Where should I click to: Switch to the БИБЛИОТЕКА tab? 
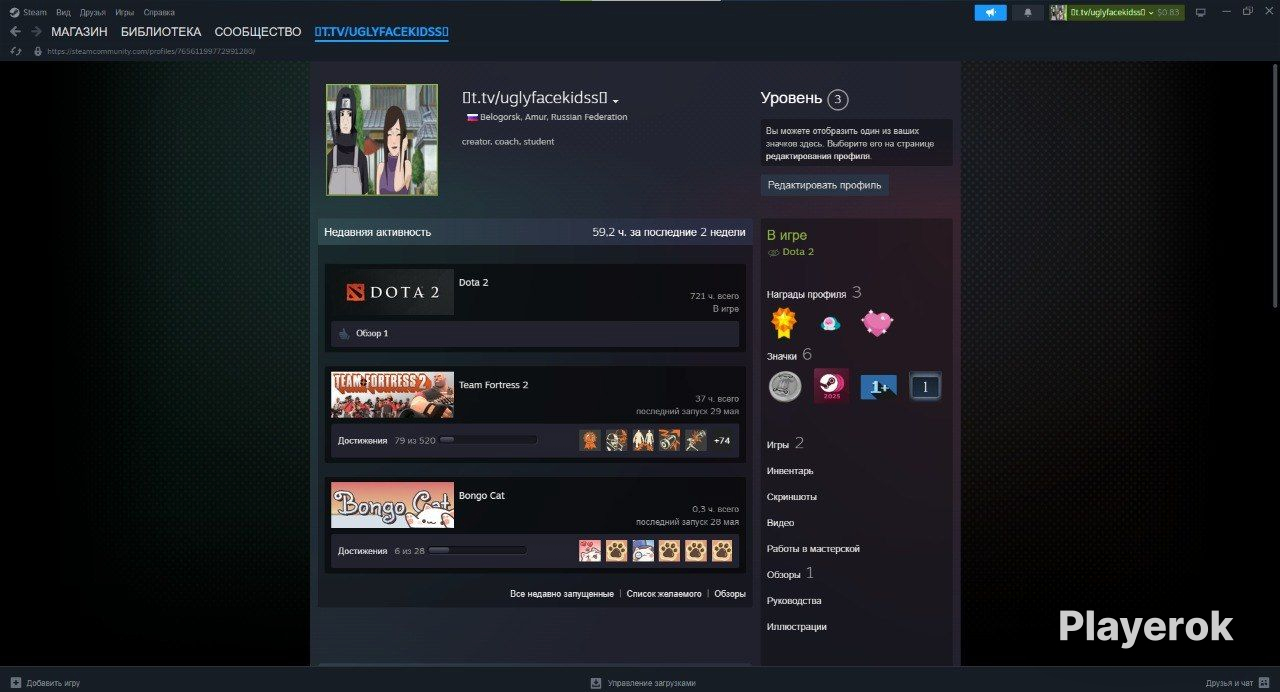pyautogui.click(x=161, y=32)
